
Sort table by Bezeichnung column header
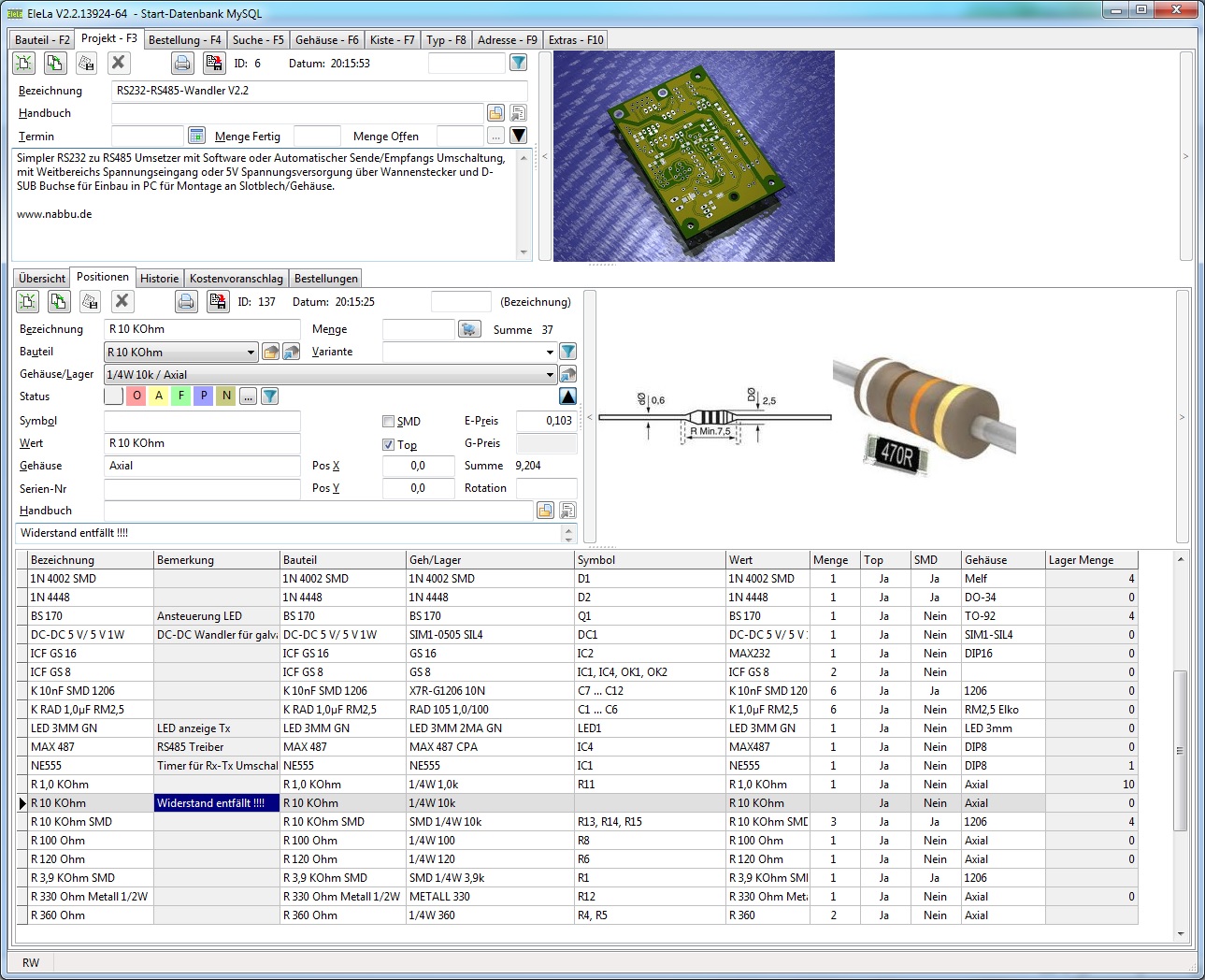(x=91, y=560)
